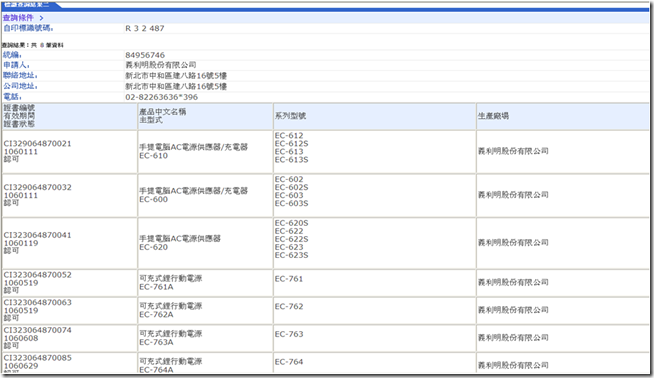
Task: Select phone number 02-82263636*396
Action: tap(161, 97)
